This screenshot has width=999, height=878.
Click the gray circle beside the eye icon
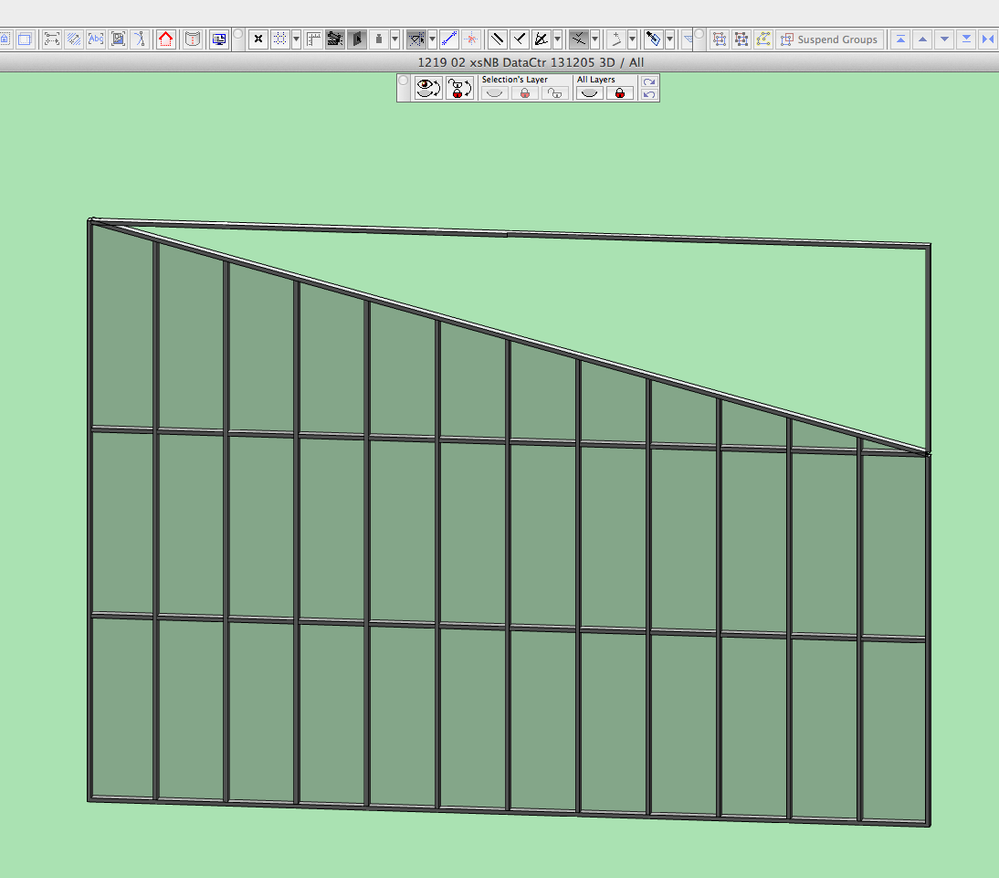(x=404, y=82)
